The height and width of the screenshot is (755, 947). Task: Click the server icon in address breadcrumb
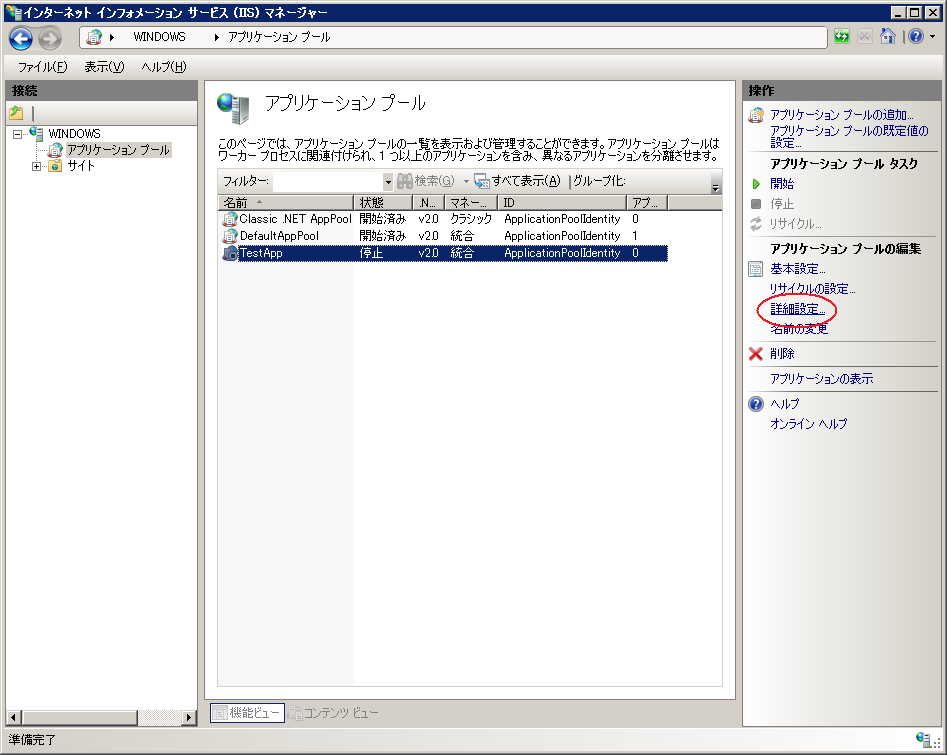(x=94, y=37)
